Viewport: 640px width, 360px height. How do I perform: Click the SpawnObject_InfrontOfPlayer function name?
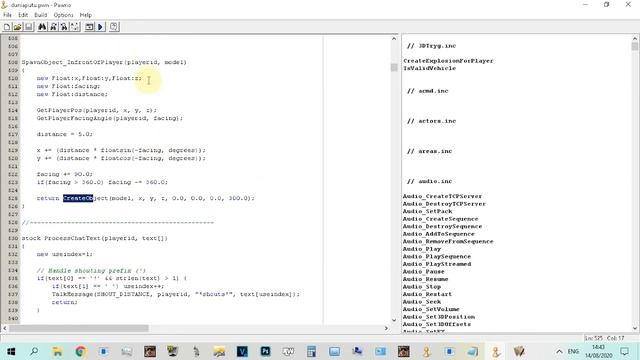(72, 62)
